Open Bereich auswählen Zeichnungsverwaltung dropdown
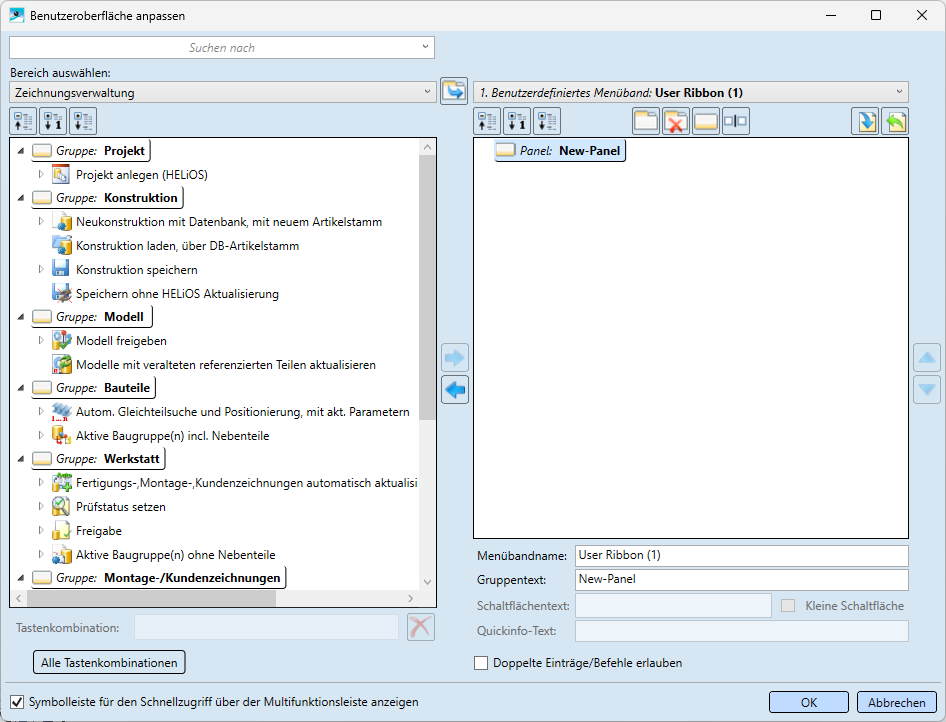 point(427,92)
